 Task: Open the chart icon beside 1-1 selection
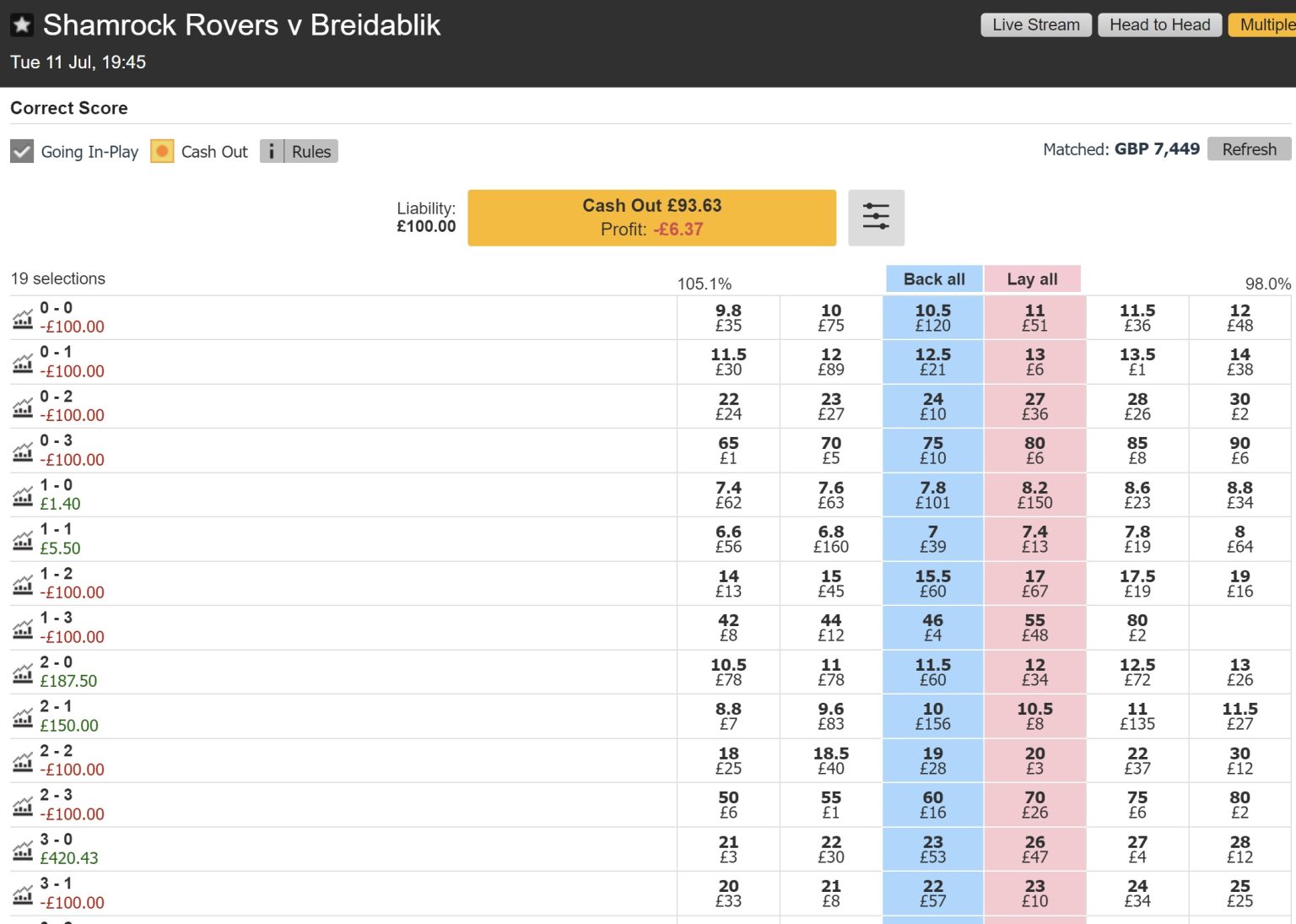(x=22, y=540)
